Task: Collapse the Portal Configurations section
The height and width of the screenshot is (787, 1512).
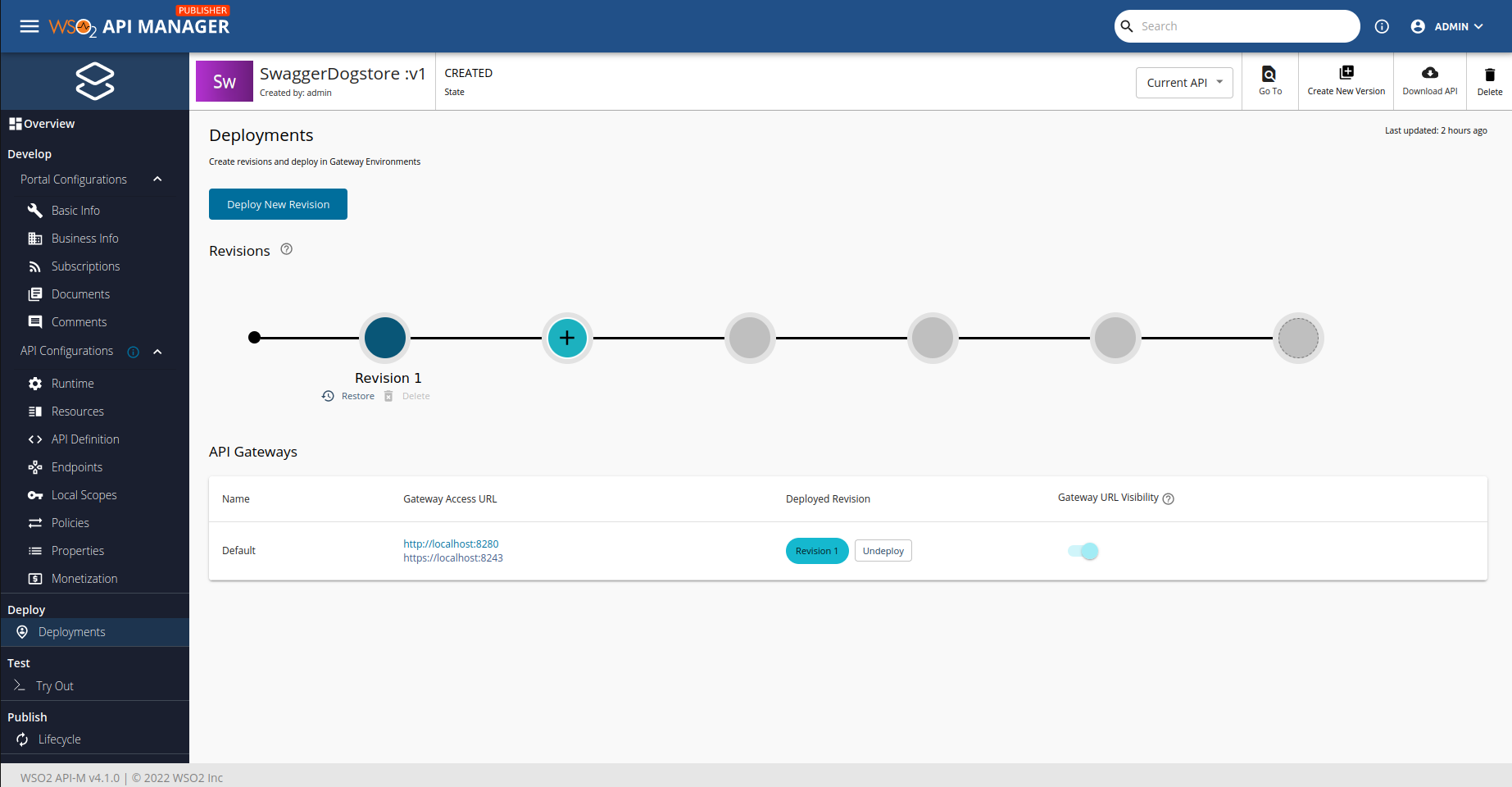Action: [x=157, y=180]
